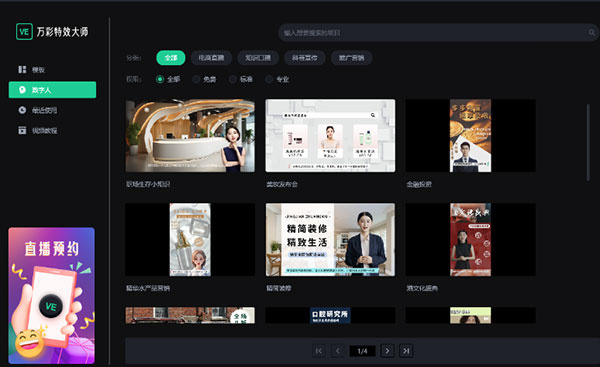Open the clock icon sidebar item
This screenshot has width=600, height=367.
[x=22, y=110]
